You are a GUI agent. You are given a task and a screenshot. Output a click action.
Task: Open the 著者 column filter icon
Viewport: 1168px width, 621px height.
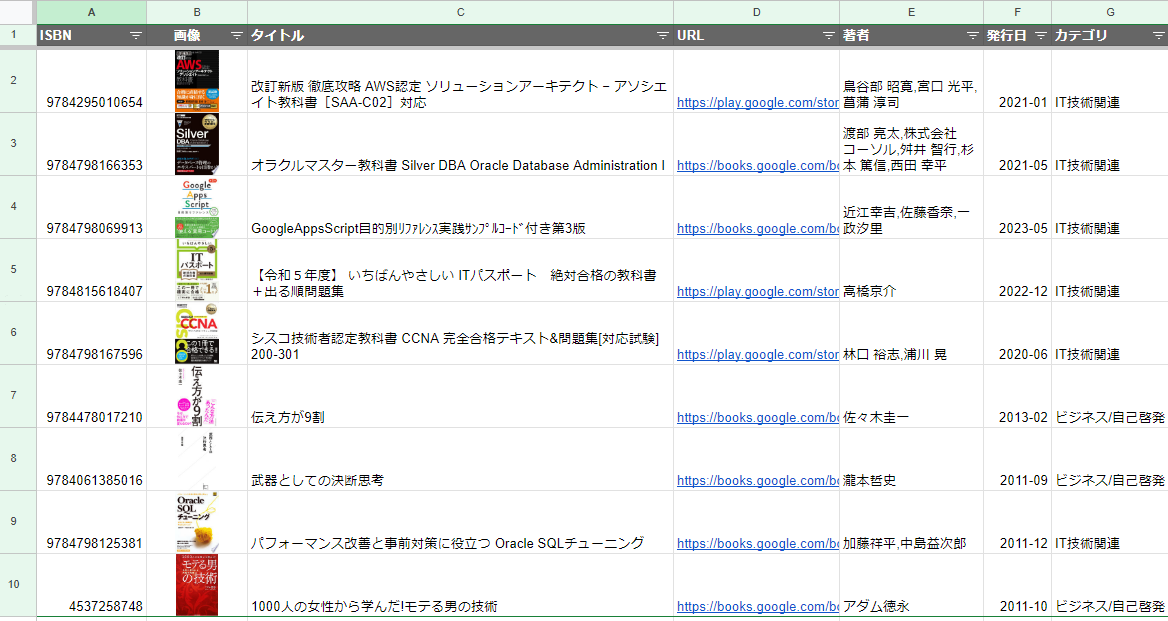point(973,35)
